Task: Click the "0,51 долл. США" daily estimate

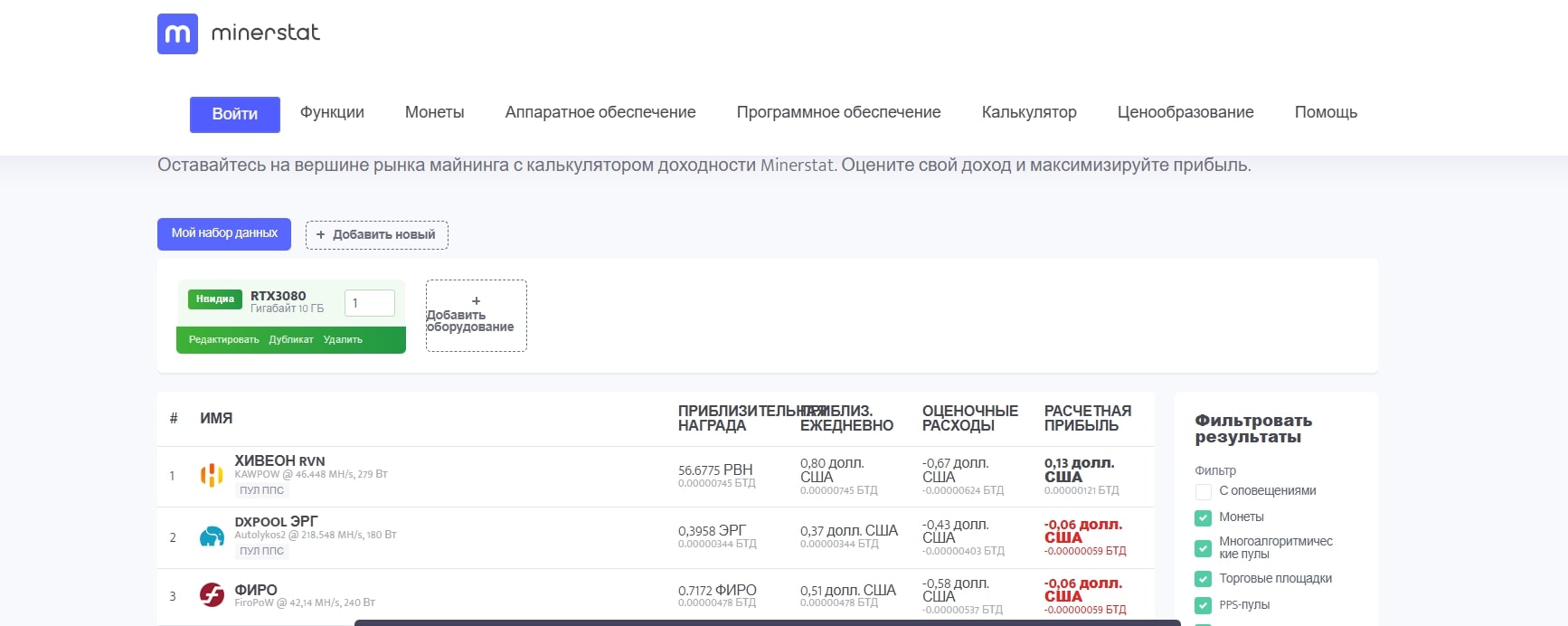Action: coord(848,590)
